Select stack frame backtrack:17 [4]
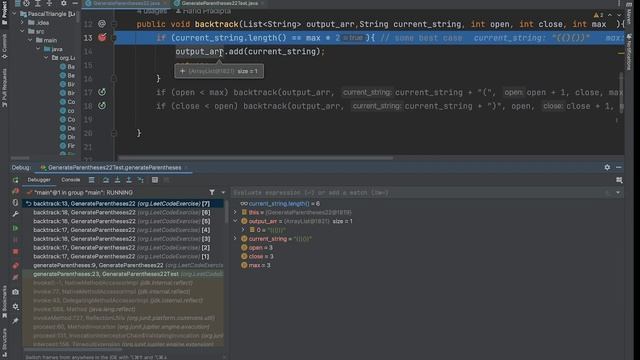The width and height of the screenshot is (640, 360). pos(122,230)
